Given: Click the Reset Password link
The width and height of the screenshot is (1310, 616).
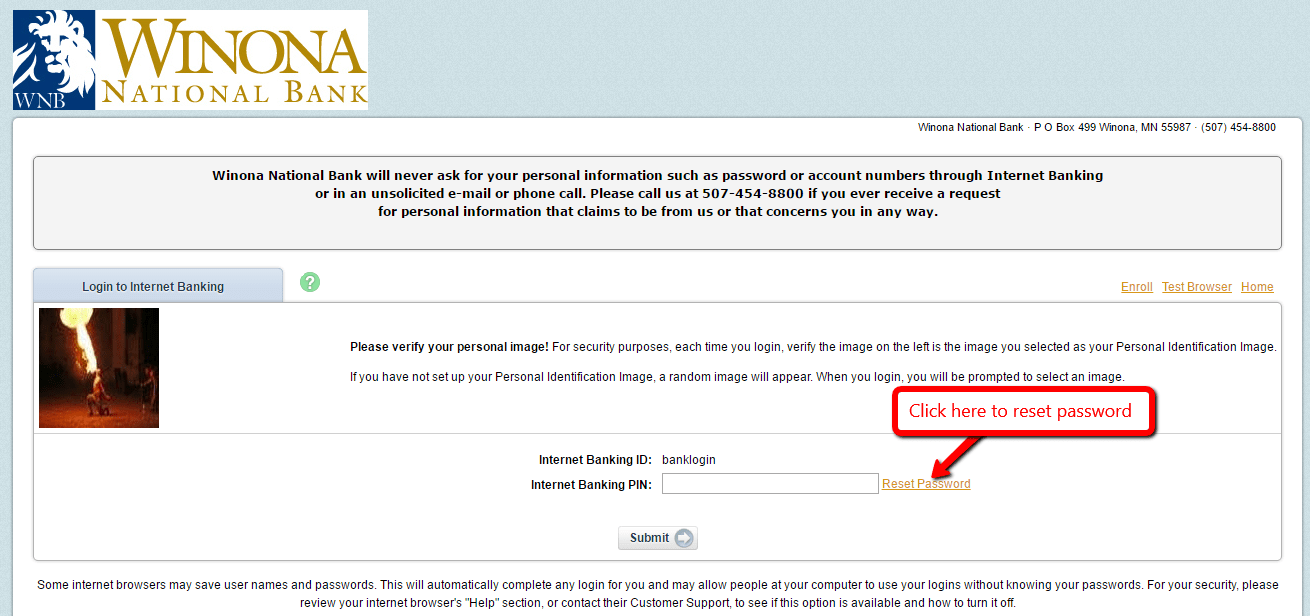Looking at the screenshot, I should click(x=925, y=483).
